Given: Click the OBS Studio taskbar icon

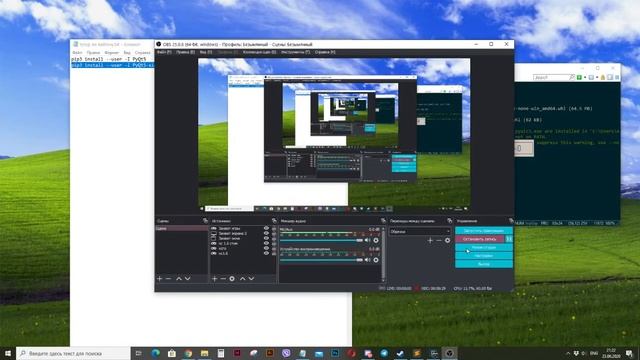Looking at the screenshot, I should click(449, 353).
